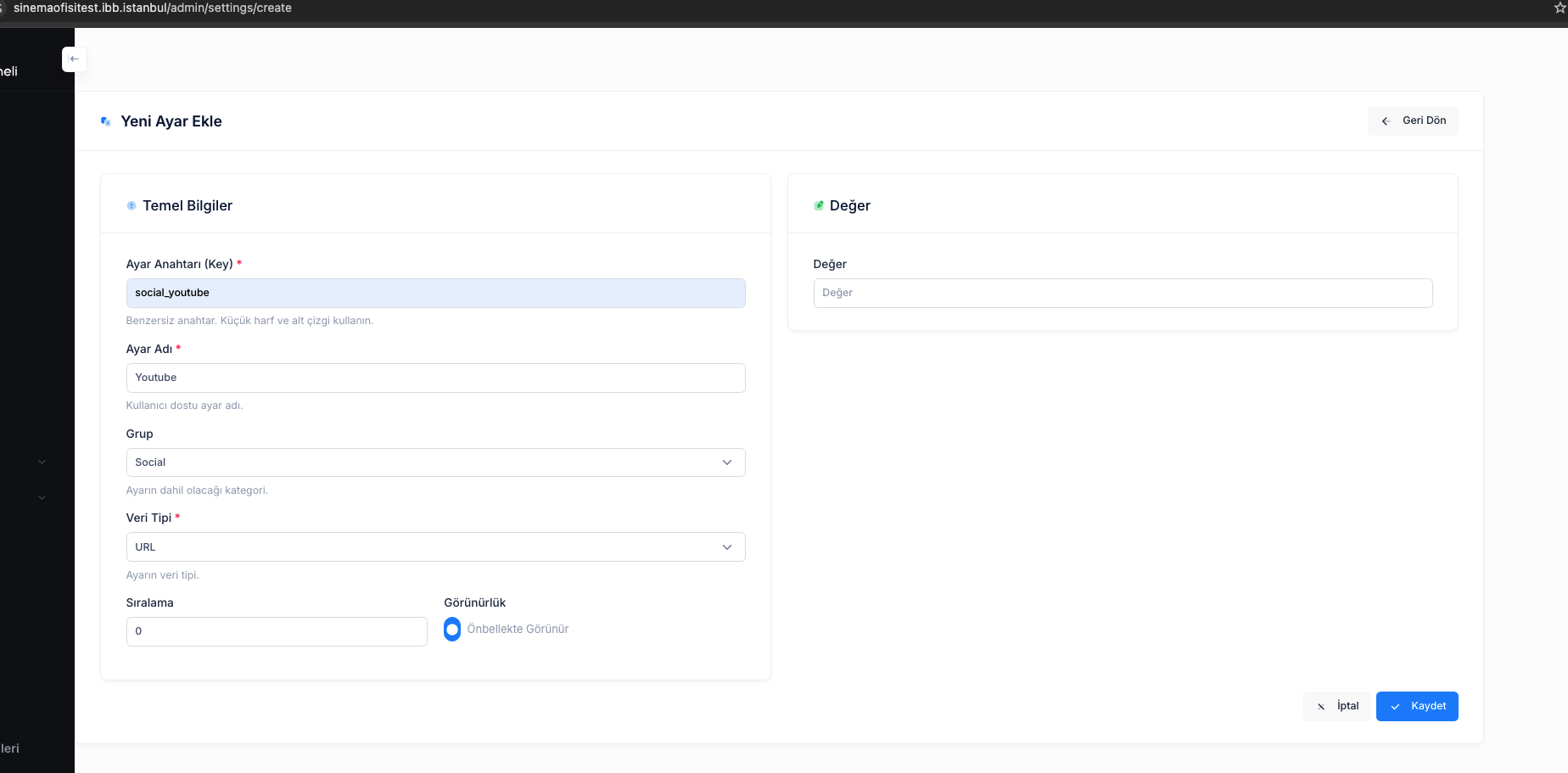Expand the lower sidebar chevron menu
The width and height of the screenshot is (1568, 773).
[42, 498]
